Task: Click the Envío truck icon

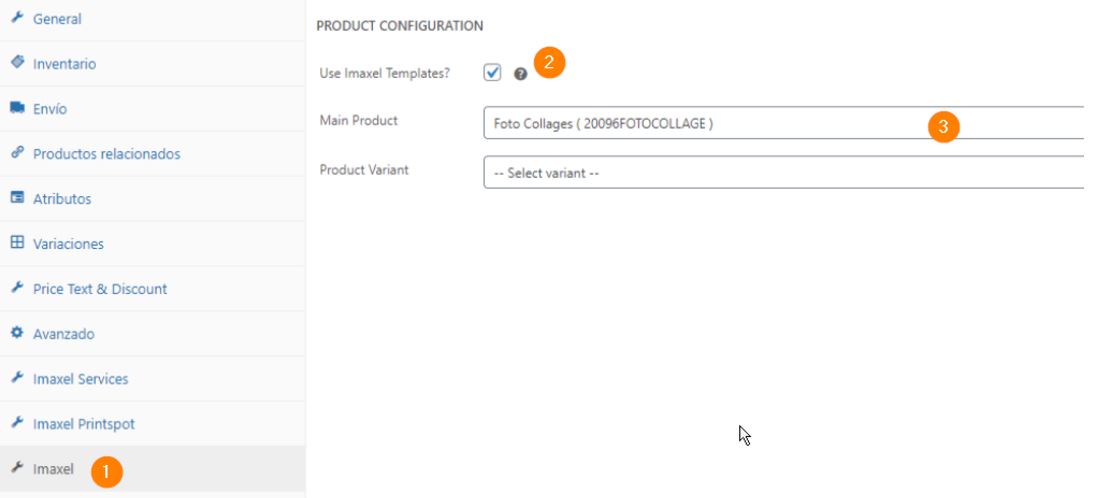Action: click(x=17, y=108)
